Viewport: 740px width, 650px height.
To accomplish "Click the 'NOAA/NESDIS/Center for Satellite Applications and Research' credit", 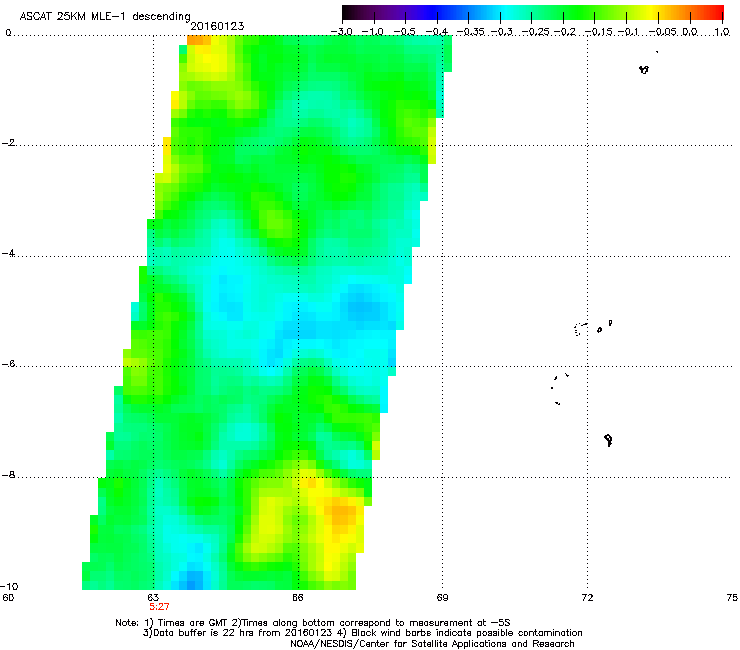I will click(x=432, y=644).
